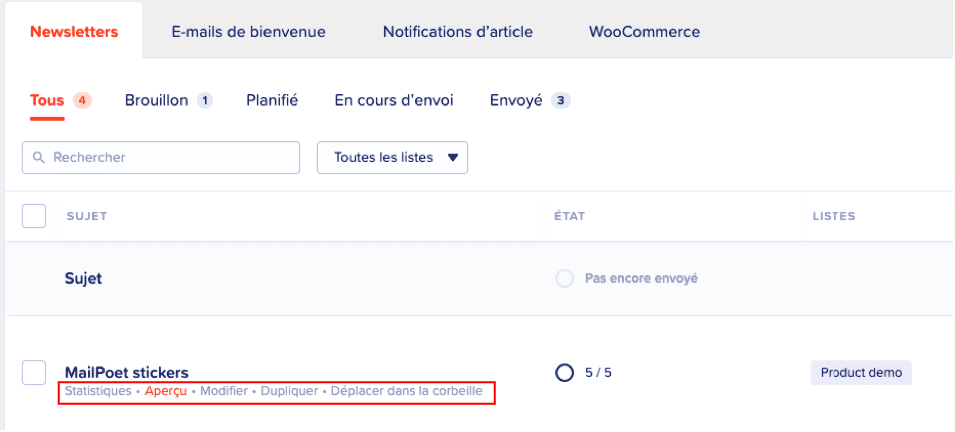Viewport: 955px width, 432px height.
Task: Click the search magnifier icon
Action: (40, 158)
